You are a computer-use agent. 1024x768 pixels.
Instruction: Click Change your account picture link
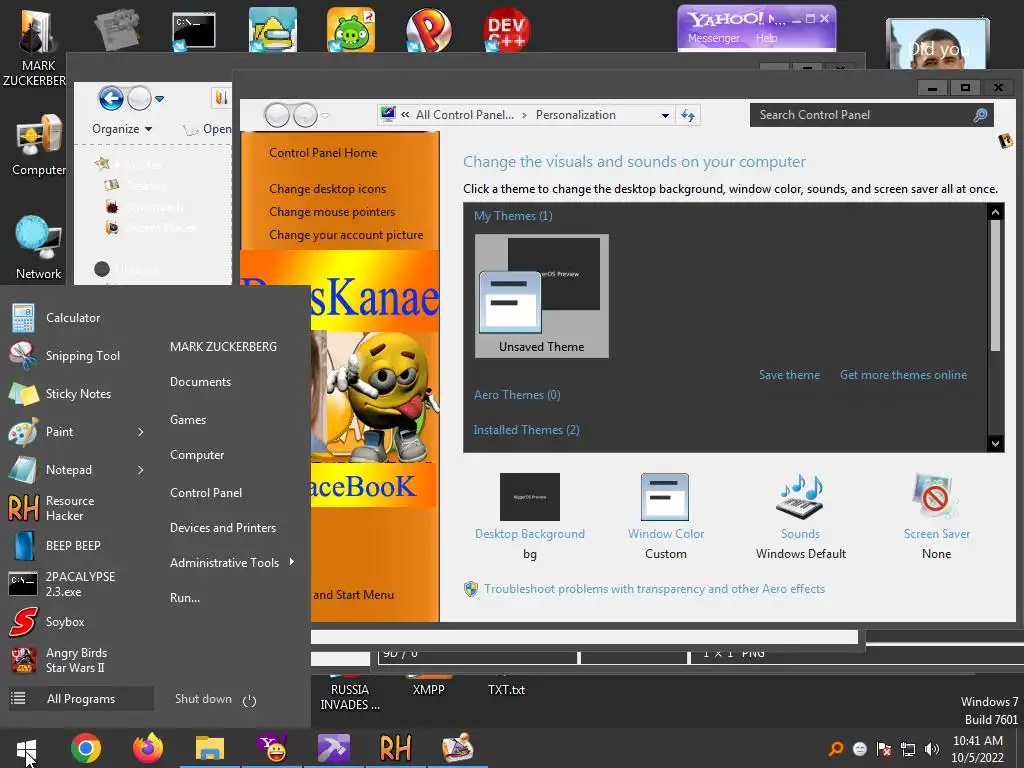point(346,234)
